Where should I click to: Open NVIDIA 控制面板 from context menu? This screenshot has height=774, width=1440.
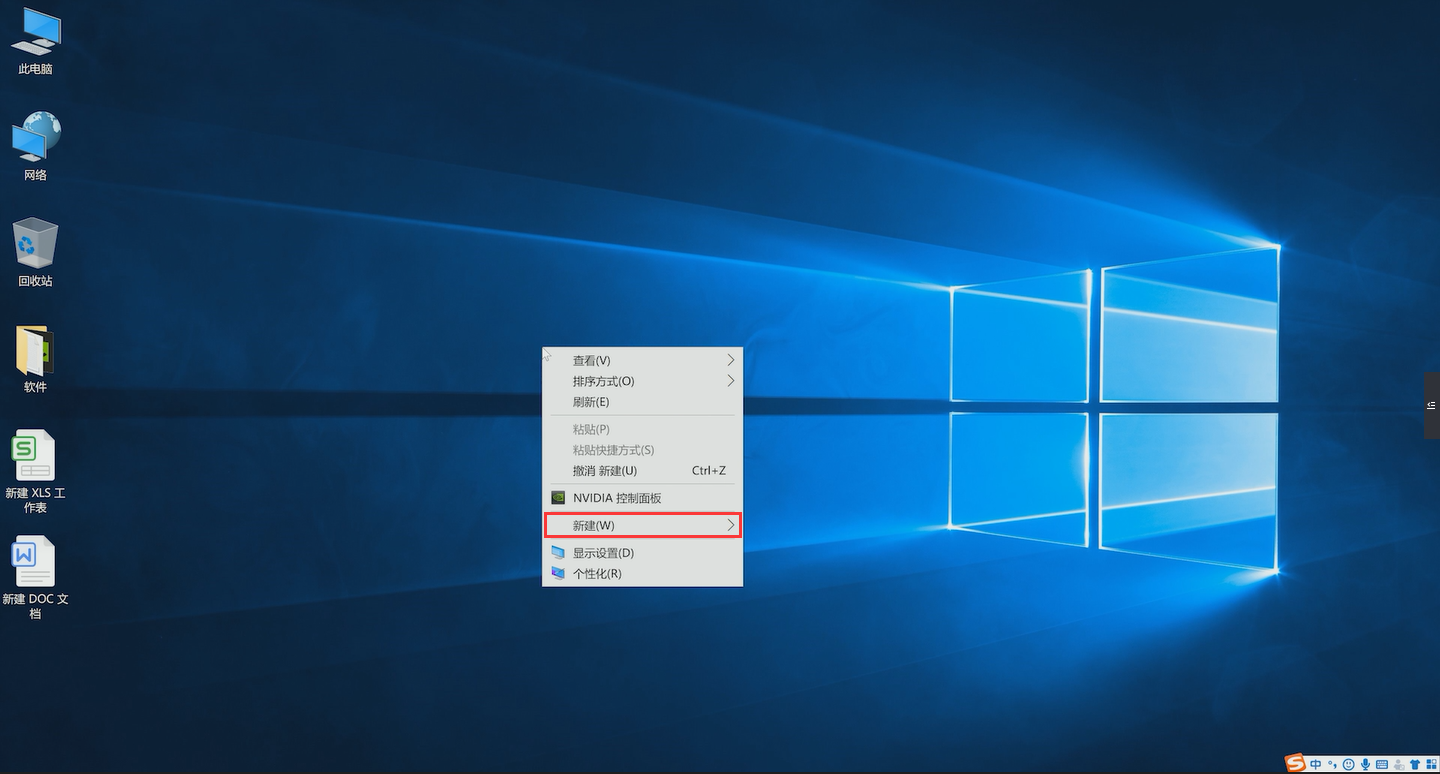point(642,498)
